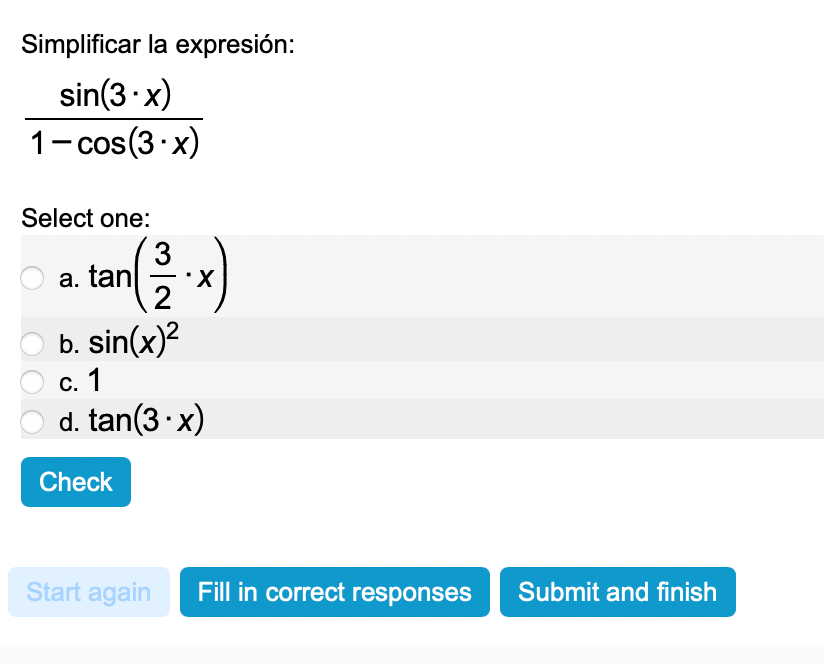This screenshot has height=664, width=824.
Task: Click the answer label reading 1
Action: tap(95, 381)
